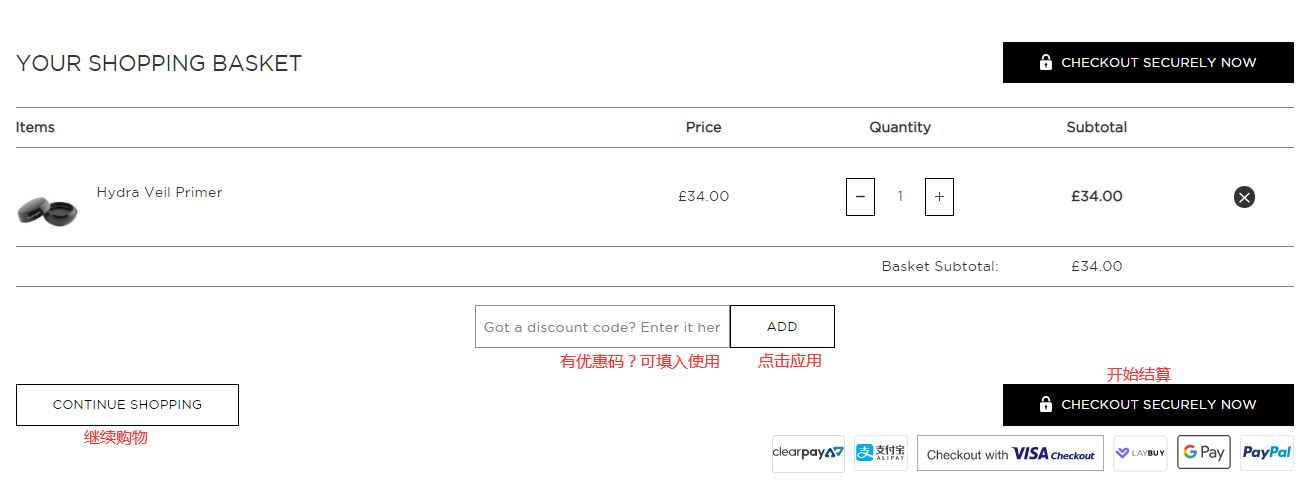The image size is (1303, 483).
Task: Choose the Laybuy payment icon
Action: [1140, 453]
